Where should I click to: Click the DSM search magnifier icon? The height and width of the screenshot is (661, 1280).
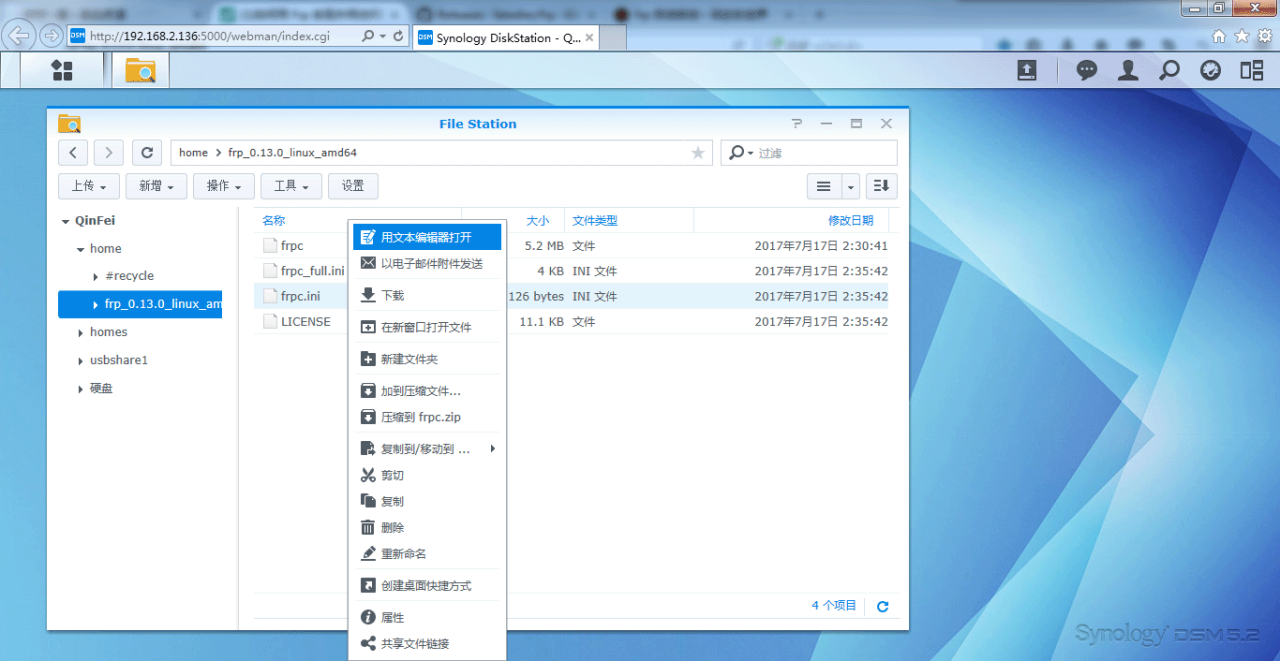click(1168, 70)
